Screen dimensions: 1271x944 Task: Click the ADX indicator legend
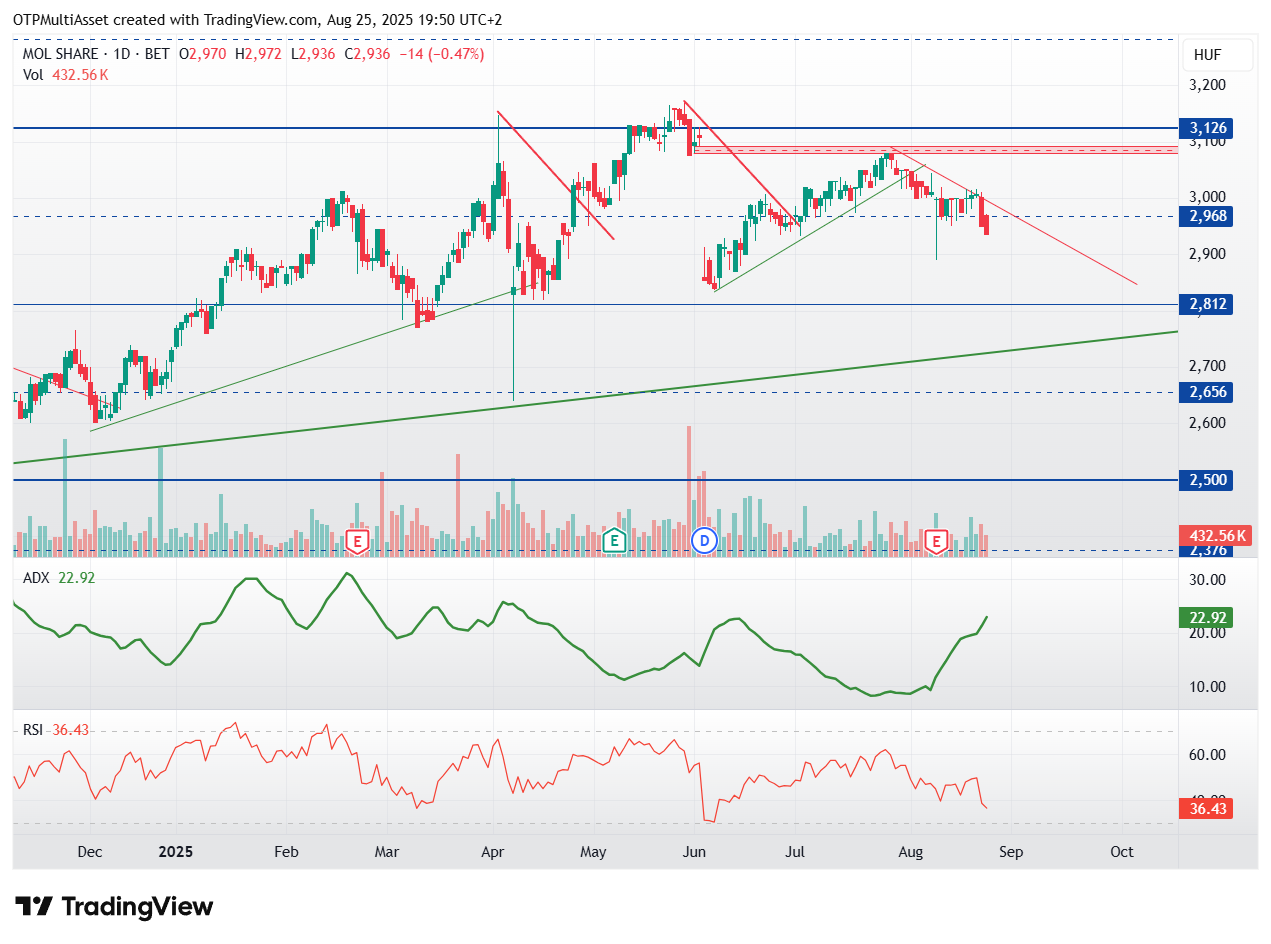(x=59, y=577)
